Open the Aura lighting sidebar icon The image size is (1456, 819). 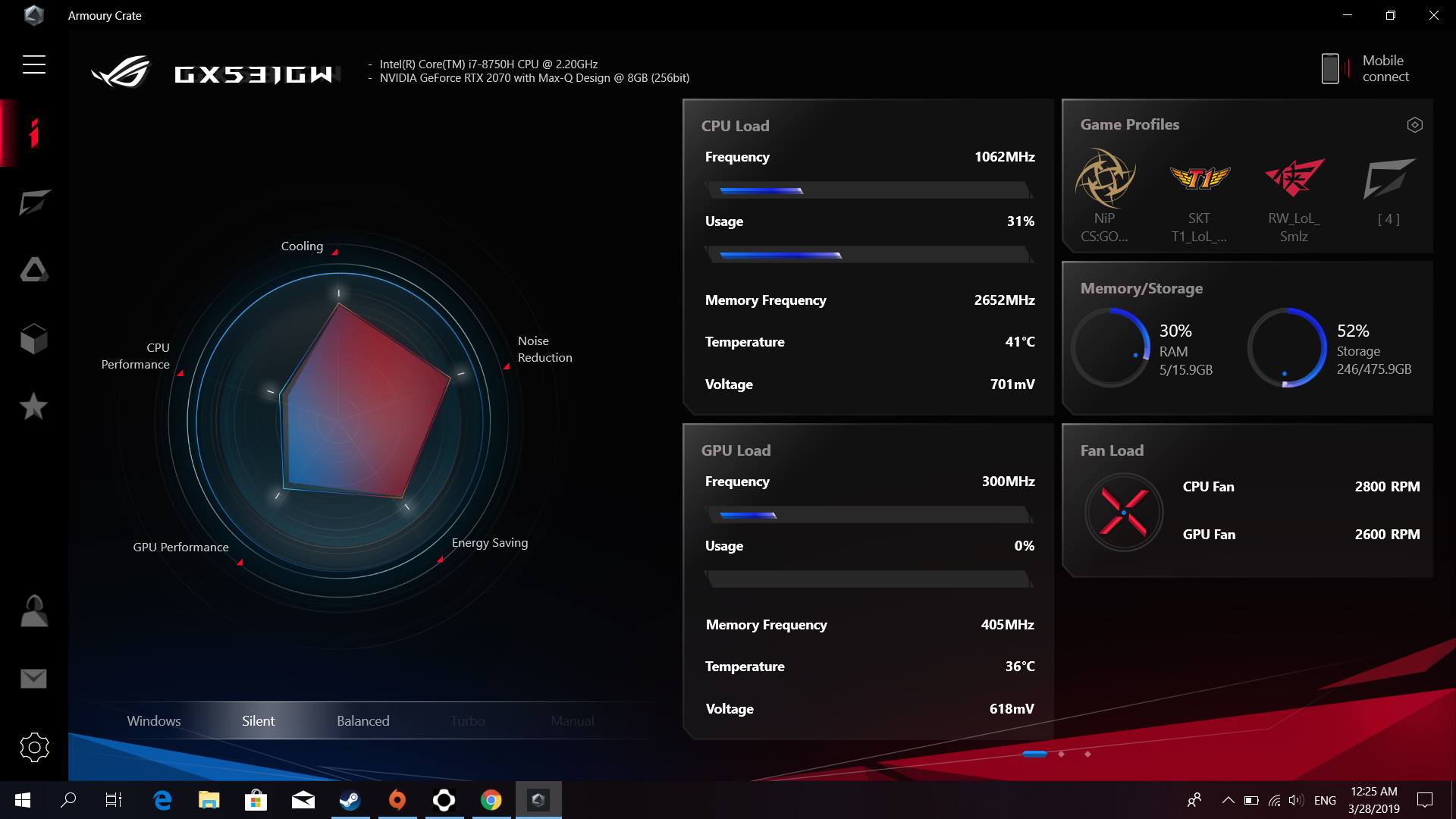click(34, 269)
